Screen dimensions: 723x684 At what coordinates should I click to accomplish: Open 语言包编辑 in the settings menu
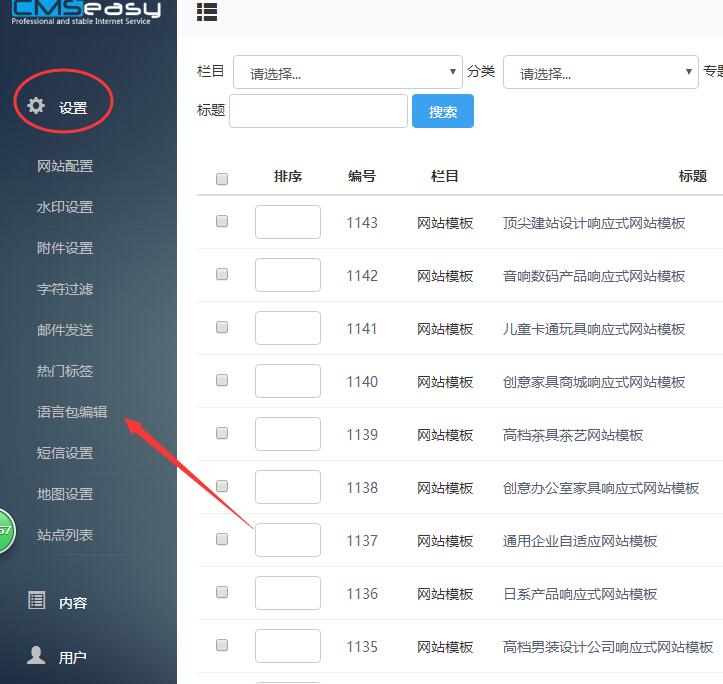pos(72,412)
